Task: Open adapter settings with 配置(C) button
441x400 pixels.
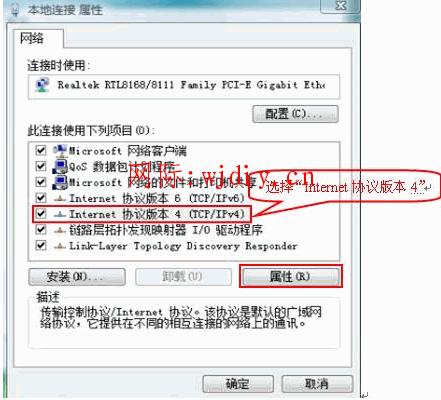Action: point(295,114)
